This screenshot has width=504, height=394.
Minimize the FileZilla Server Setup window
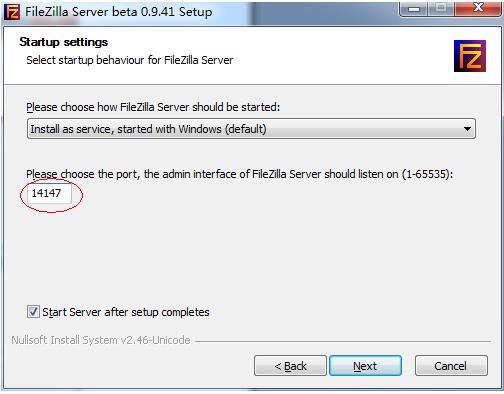pos(413,8)
